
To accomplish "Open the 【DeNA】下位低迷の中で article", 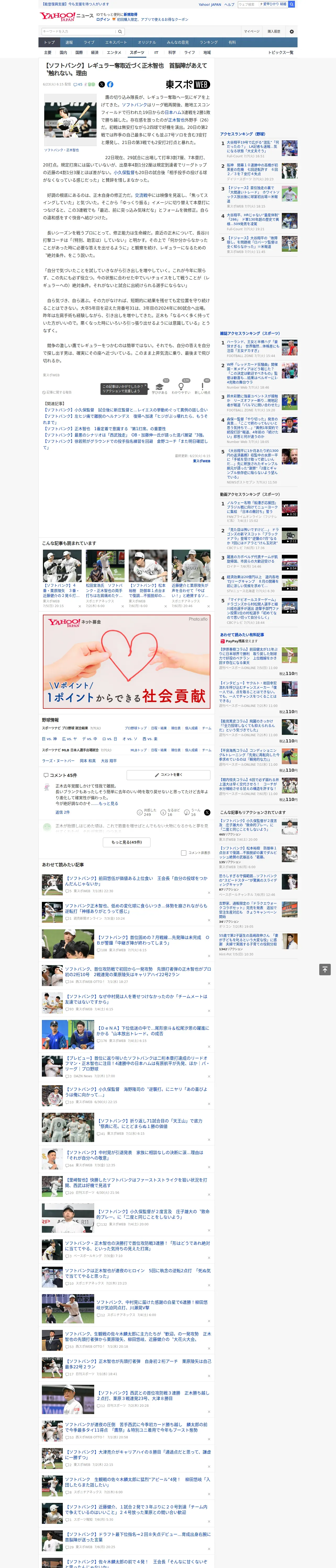I will coord(153,1030).
